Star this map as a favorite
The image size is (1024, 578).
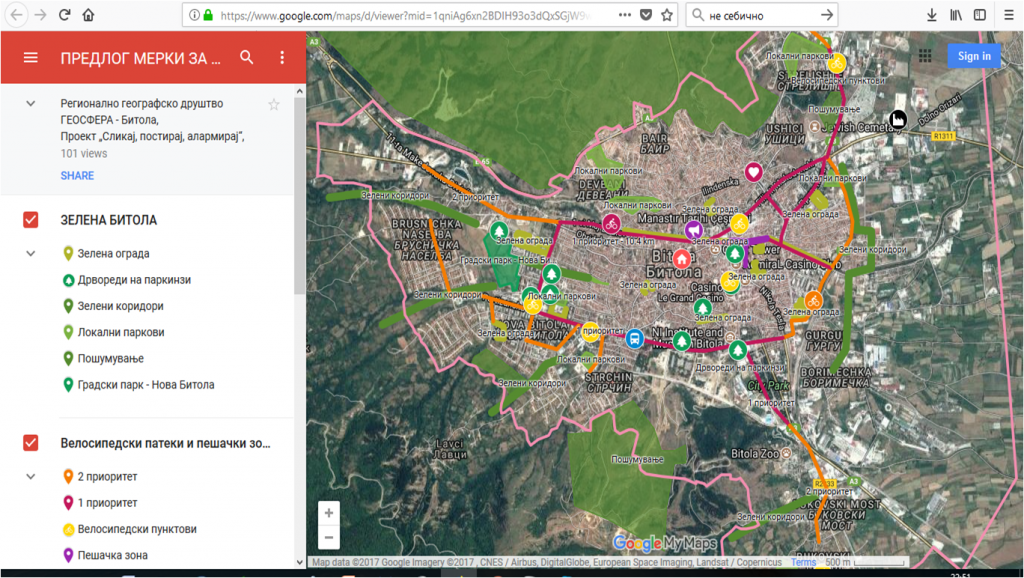click(x=274, y=104)
